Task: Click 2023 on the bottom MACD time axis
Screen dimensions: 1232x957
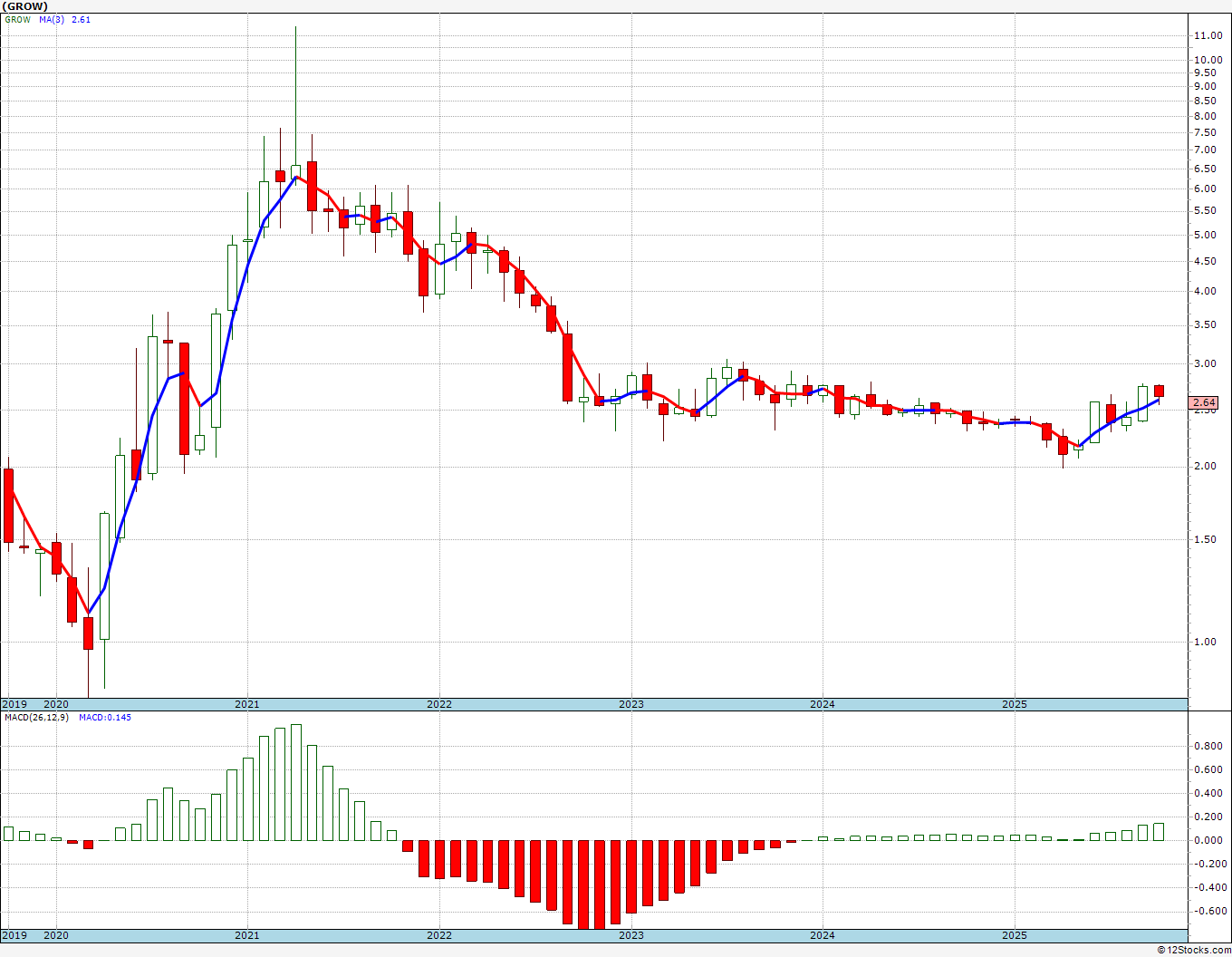Action: pyautogui.click(x=631, y=935)
